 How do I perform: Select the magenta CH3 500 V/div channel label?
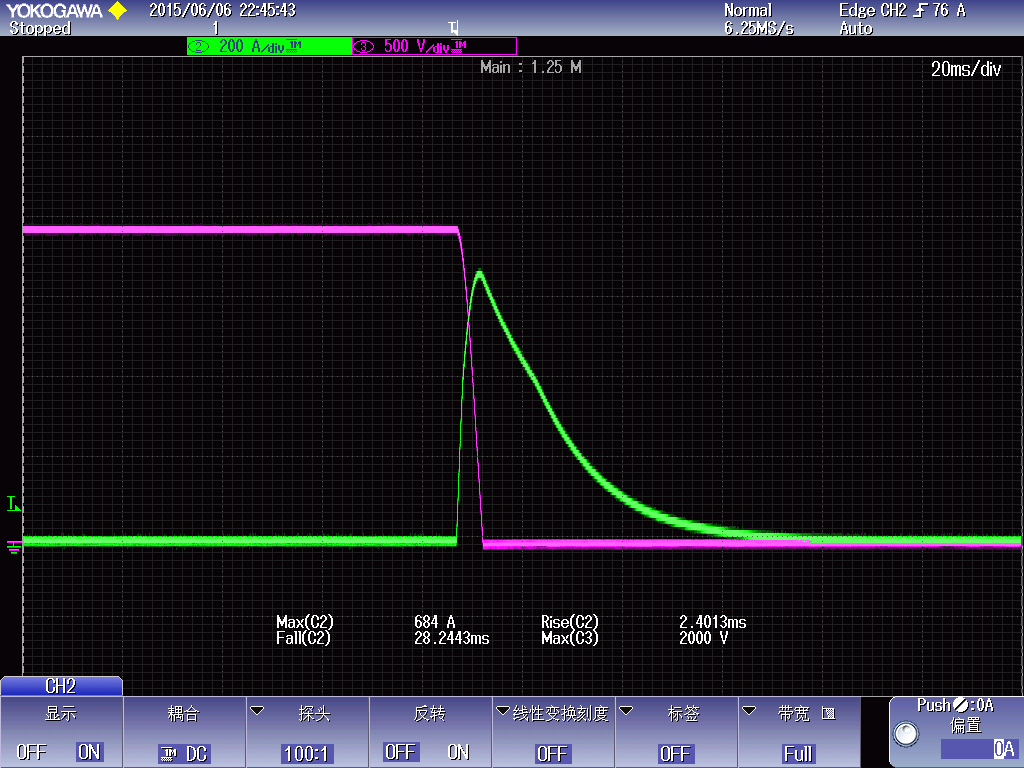coord(434,46)
